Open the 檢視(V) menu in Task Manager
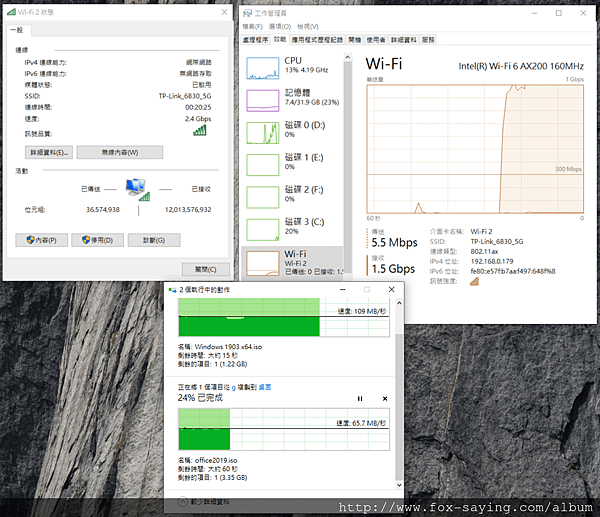 click(x=308, y=26)
